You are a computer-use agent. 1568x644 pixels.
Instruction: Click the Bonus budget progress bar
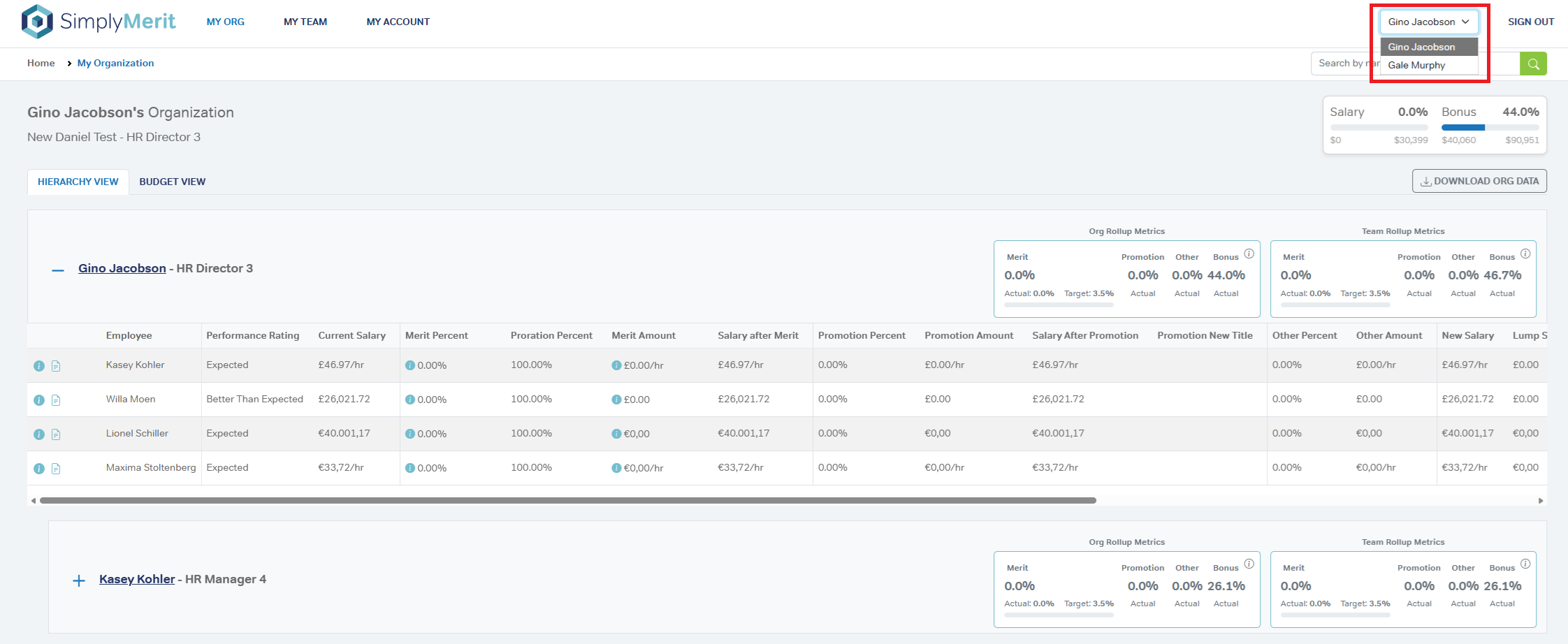pos(1490,127)
